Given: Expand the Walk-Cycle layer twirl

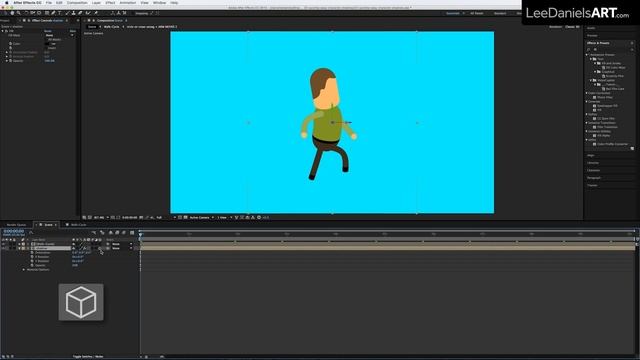Looking at the screenshot, I should pyautogui.click(x=19, y=244).
